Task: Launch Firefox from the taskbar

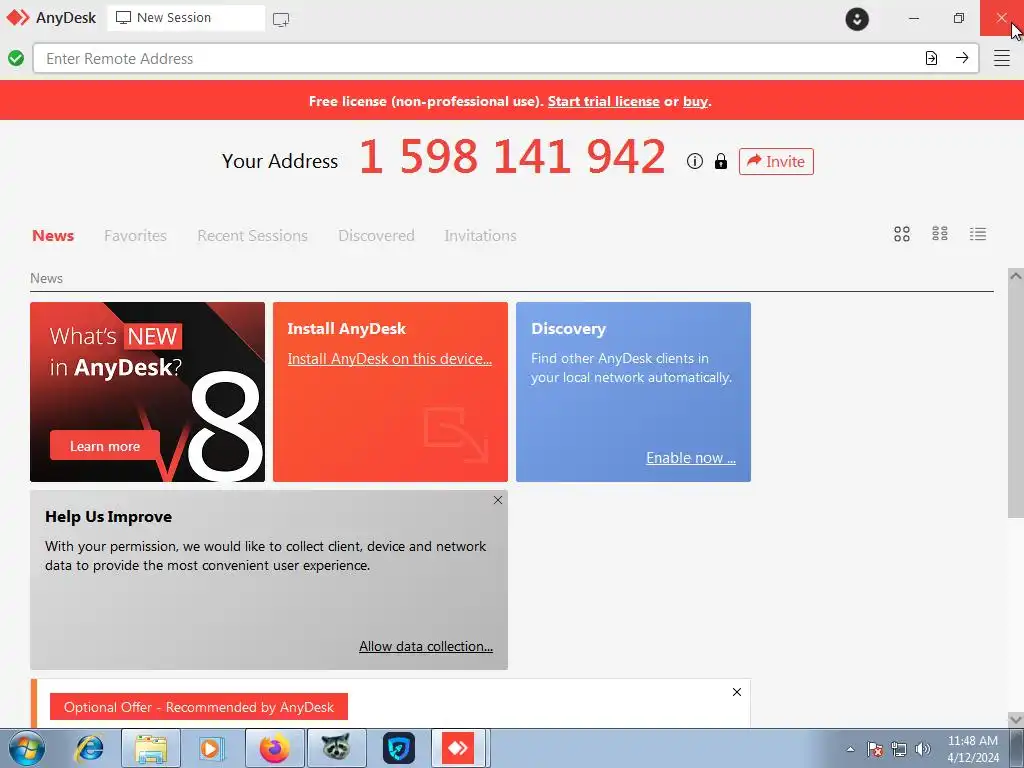Action: coord(274,749)
